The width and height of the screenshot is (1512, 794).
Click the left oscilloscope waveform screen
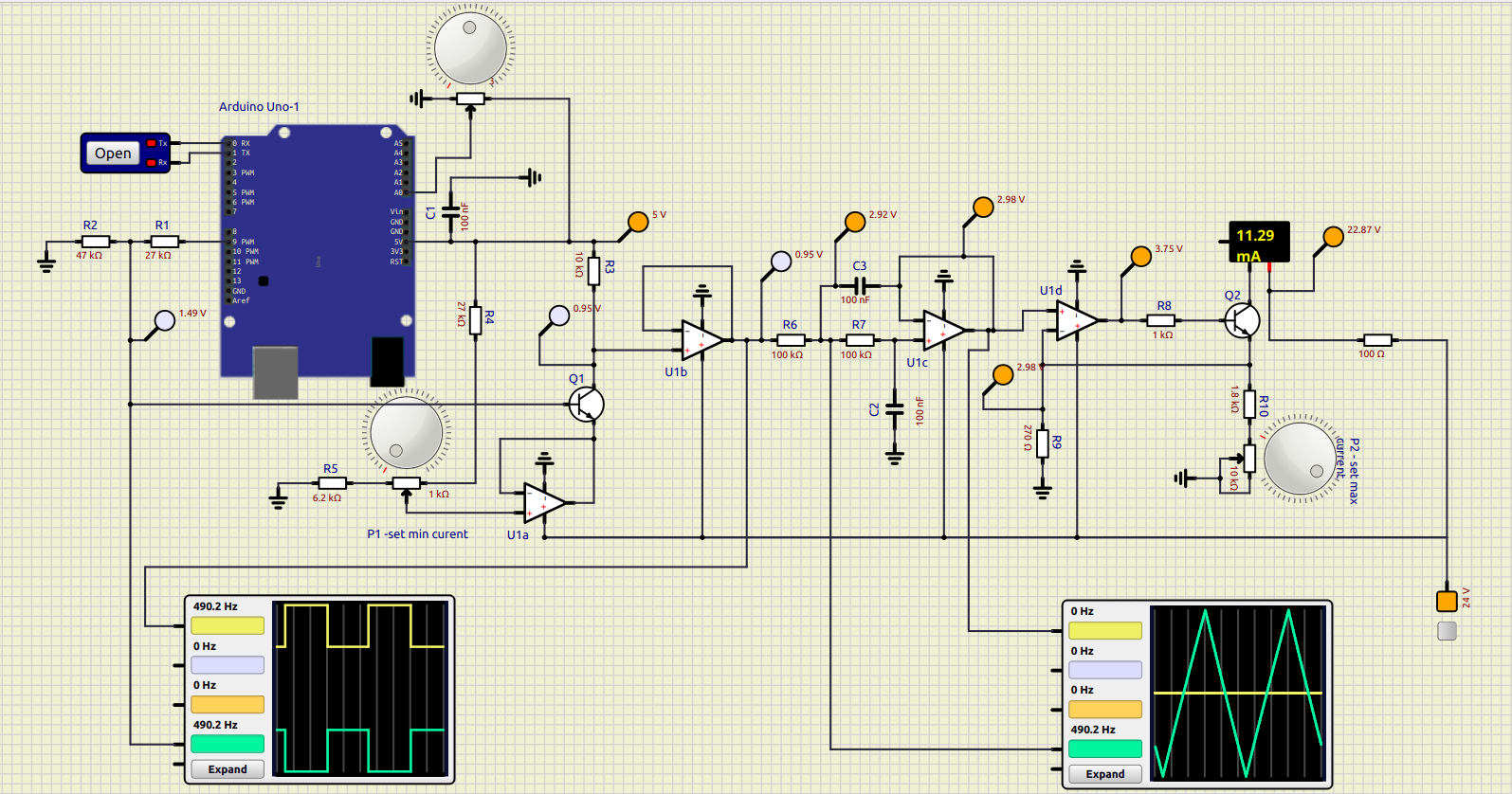tap(360, 688)
